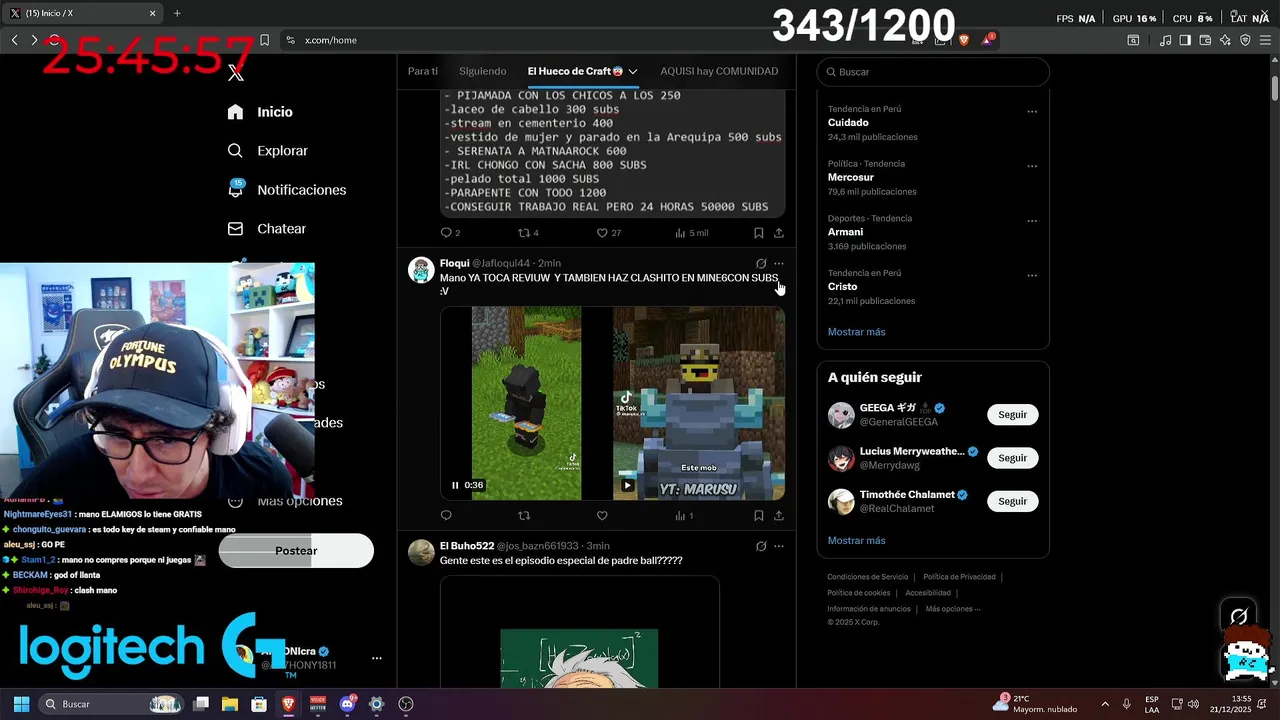Expand El Hueco de Craft tab chevron

633,72
